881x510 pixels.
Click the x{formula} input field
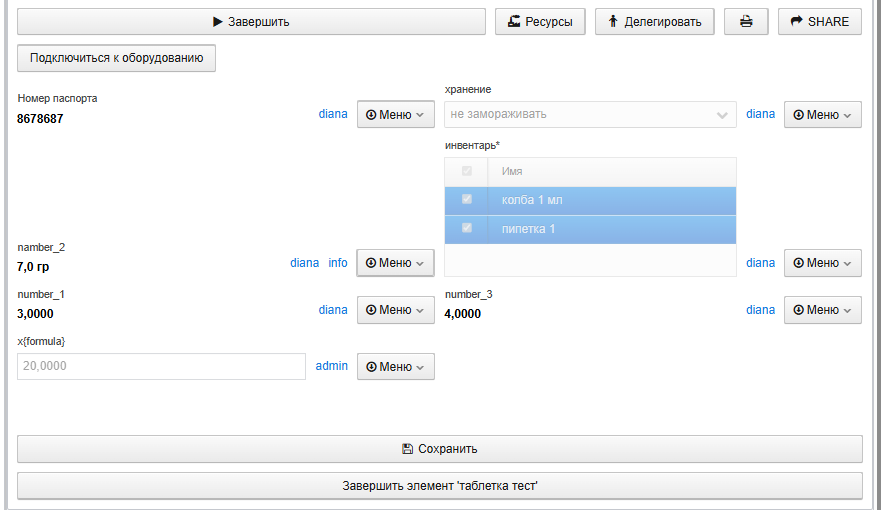pyautogui.click(x=161, y=366)
